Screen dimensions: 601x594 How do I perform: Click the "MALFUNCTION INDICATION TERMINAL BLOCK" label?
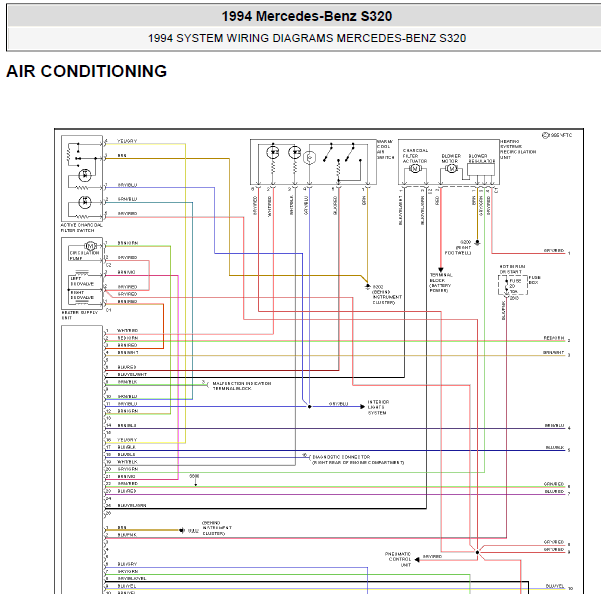click(x=242, y=386)
